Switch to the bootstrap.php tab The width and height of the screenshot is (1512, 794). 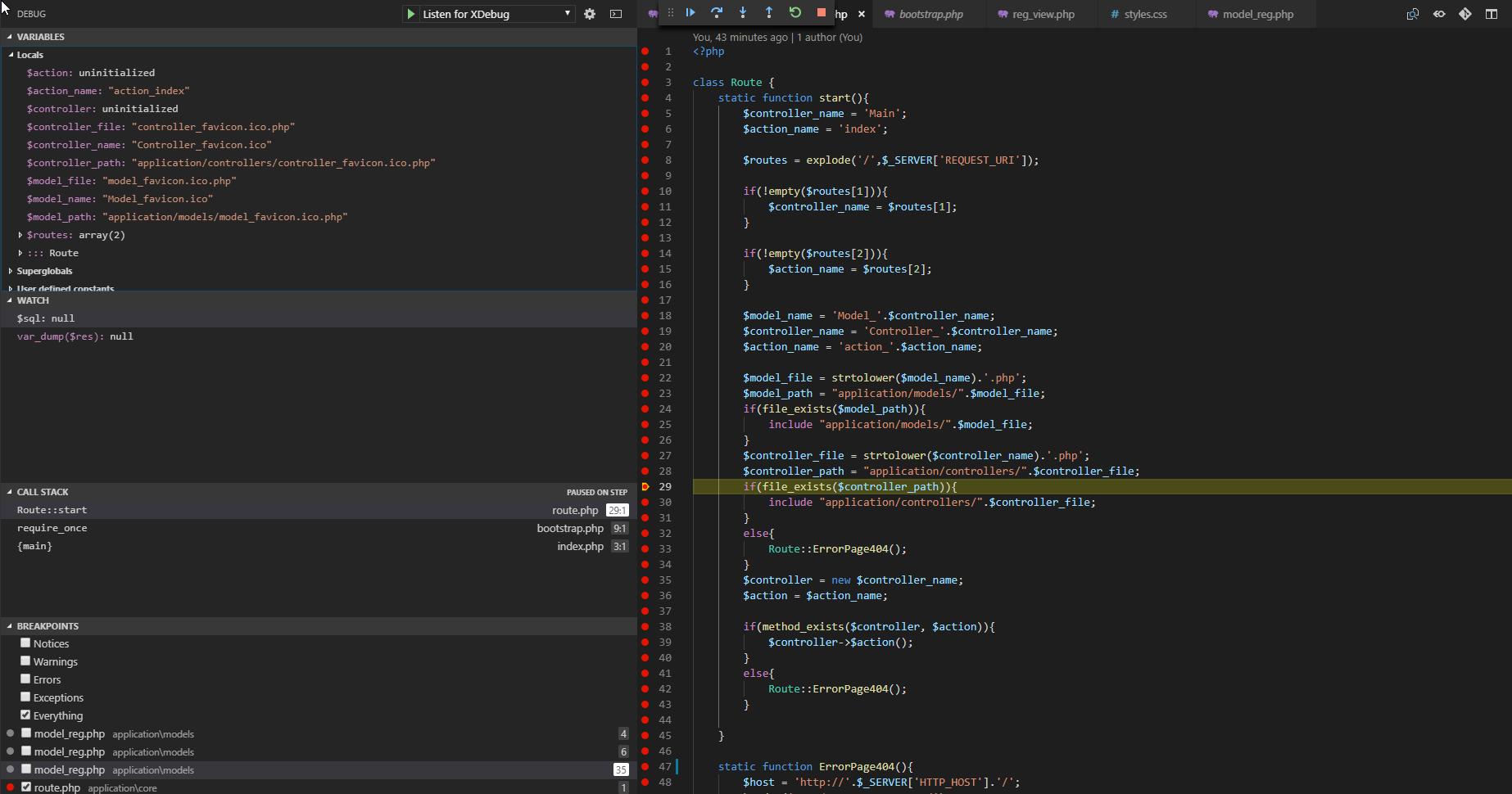931,14
